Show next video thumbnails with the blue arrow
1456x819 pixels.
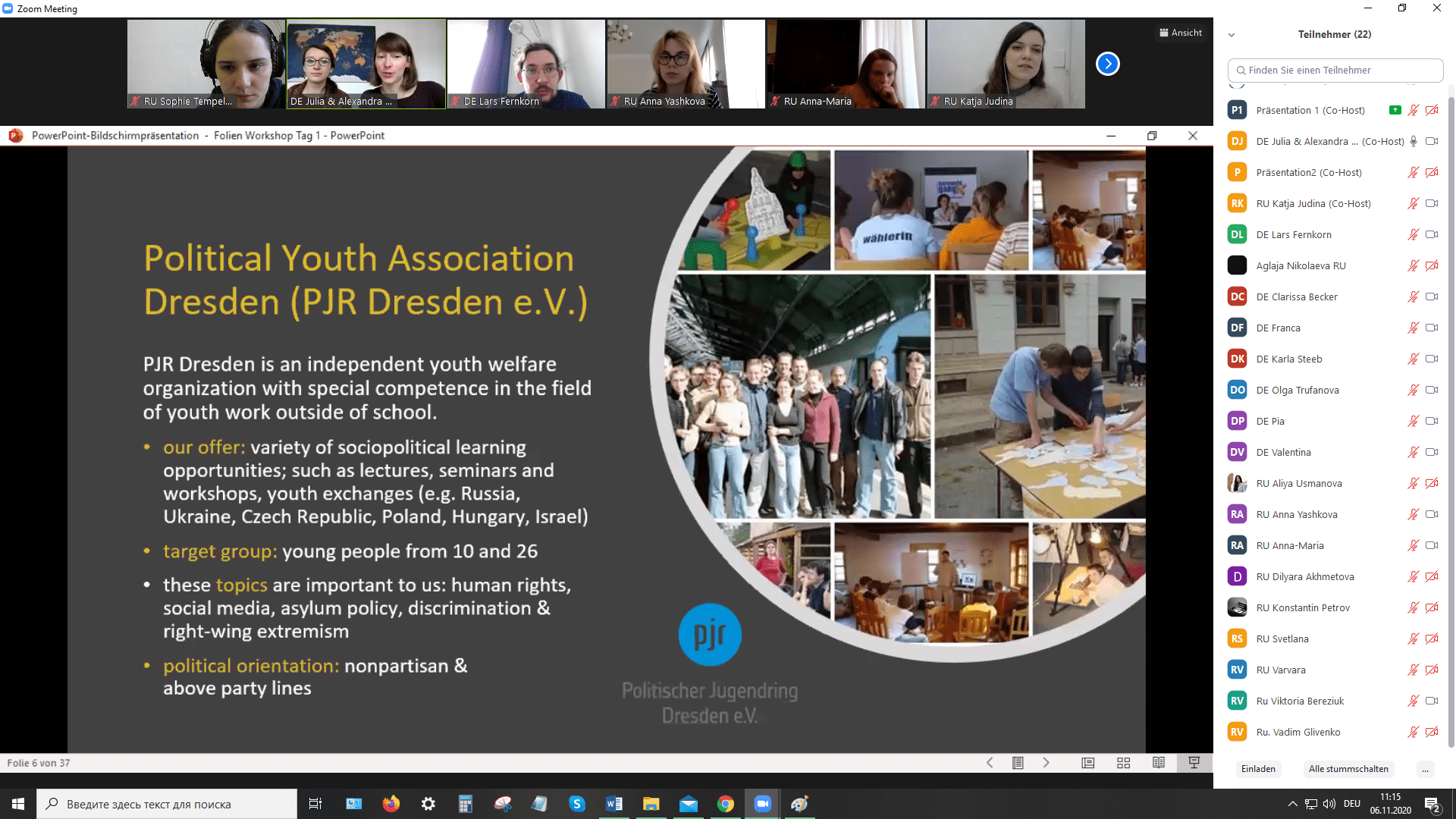(1107, 64)
